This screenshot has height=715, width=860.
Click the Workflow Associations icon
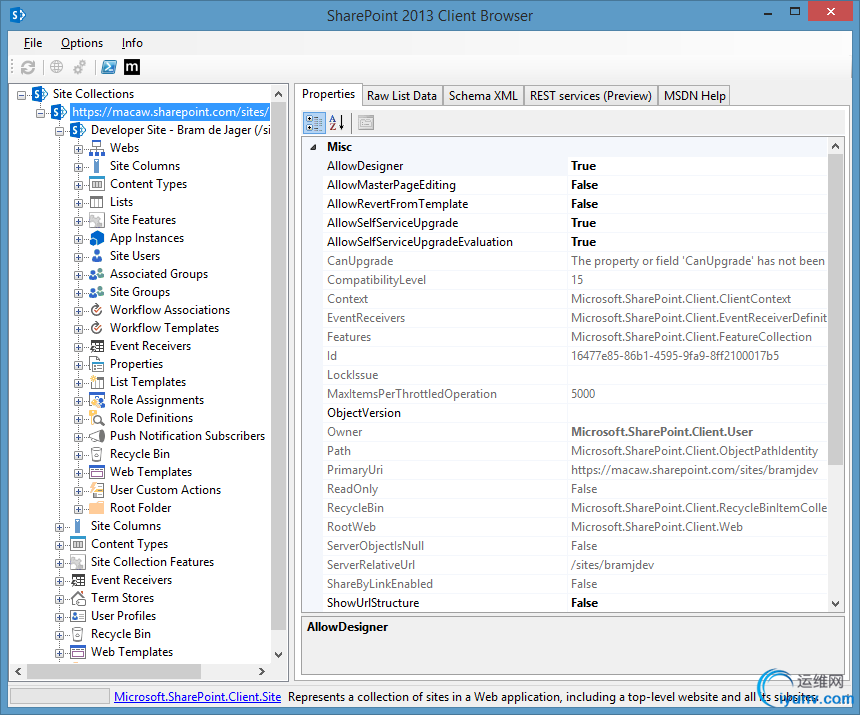point(97,310)
